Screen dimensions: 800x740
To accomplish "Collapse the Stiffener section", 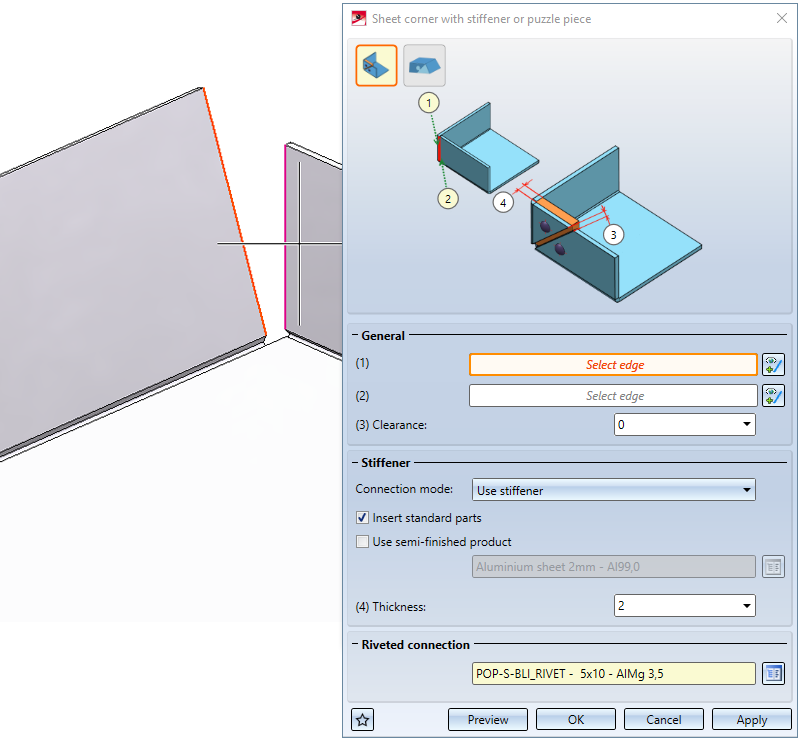I will point(355,462).
